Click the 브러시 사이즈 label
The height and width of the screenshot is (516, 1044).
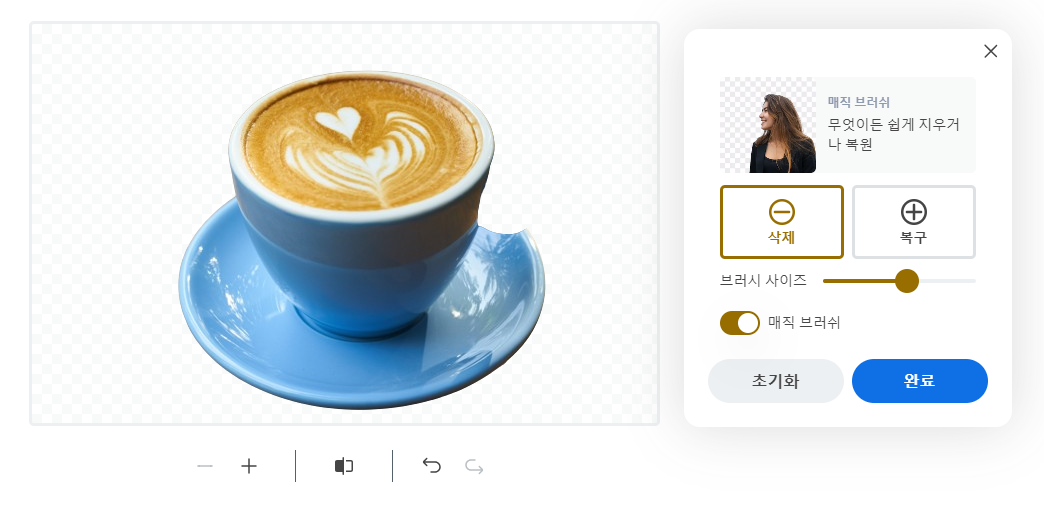[x=763, y=280]
